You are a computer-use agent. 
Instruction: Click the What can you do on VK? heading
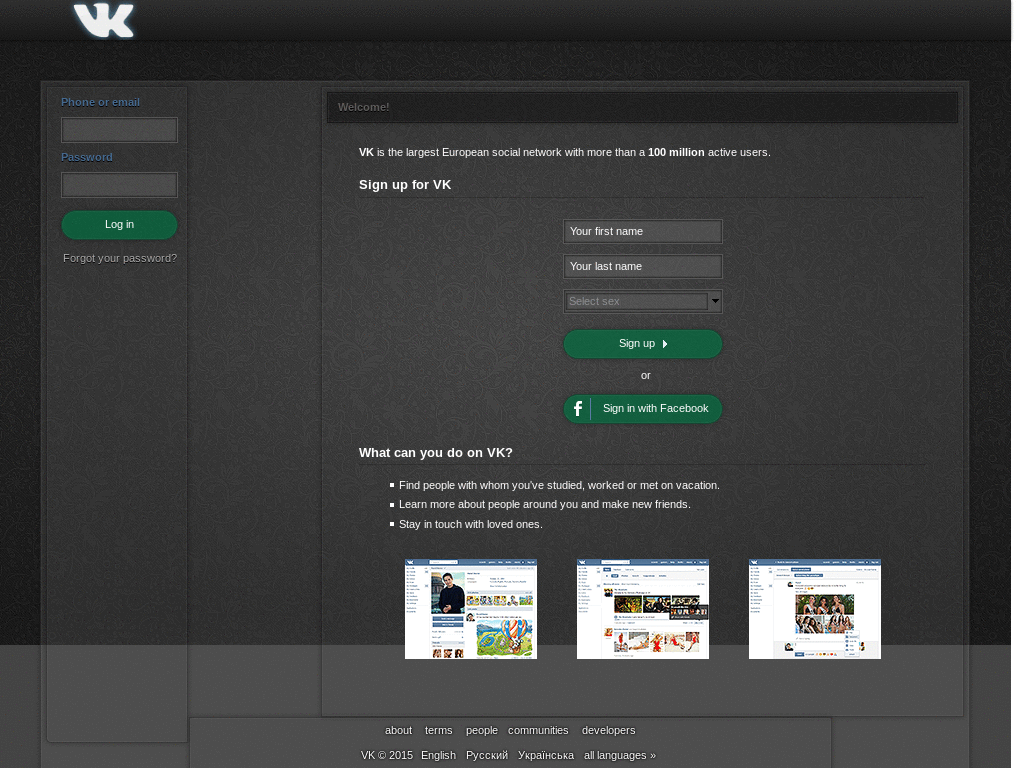point(436,453)
